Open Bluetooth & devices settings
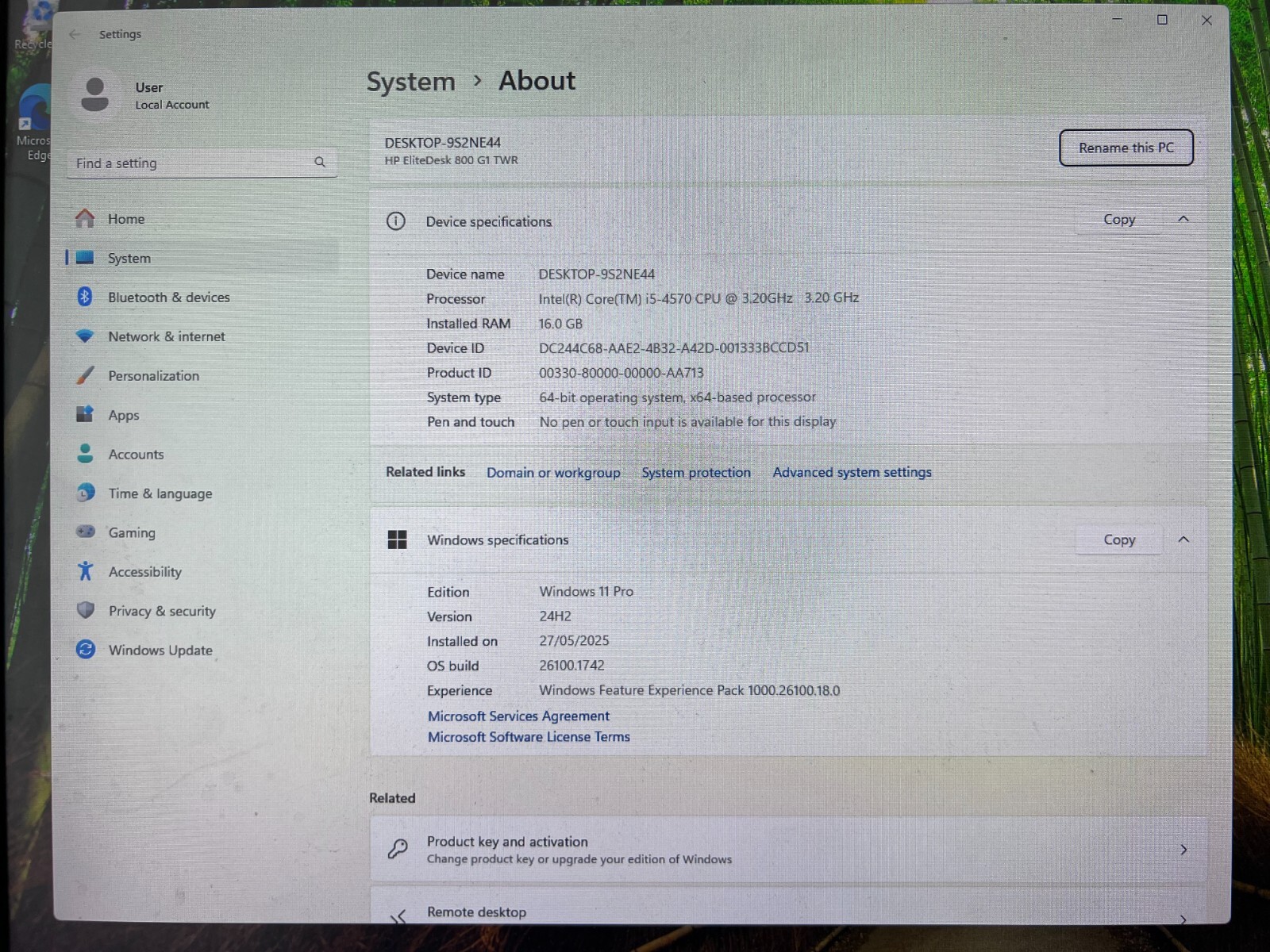Screen dimensions: 1270x952 pyautogui.click(x=202, y=297)
